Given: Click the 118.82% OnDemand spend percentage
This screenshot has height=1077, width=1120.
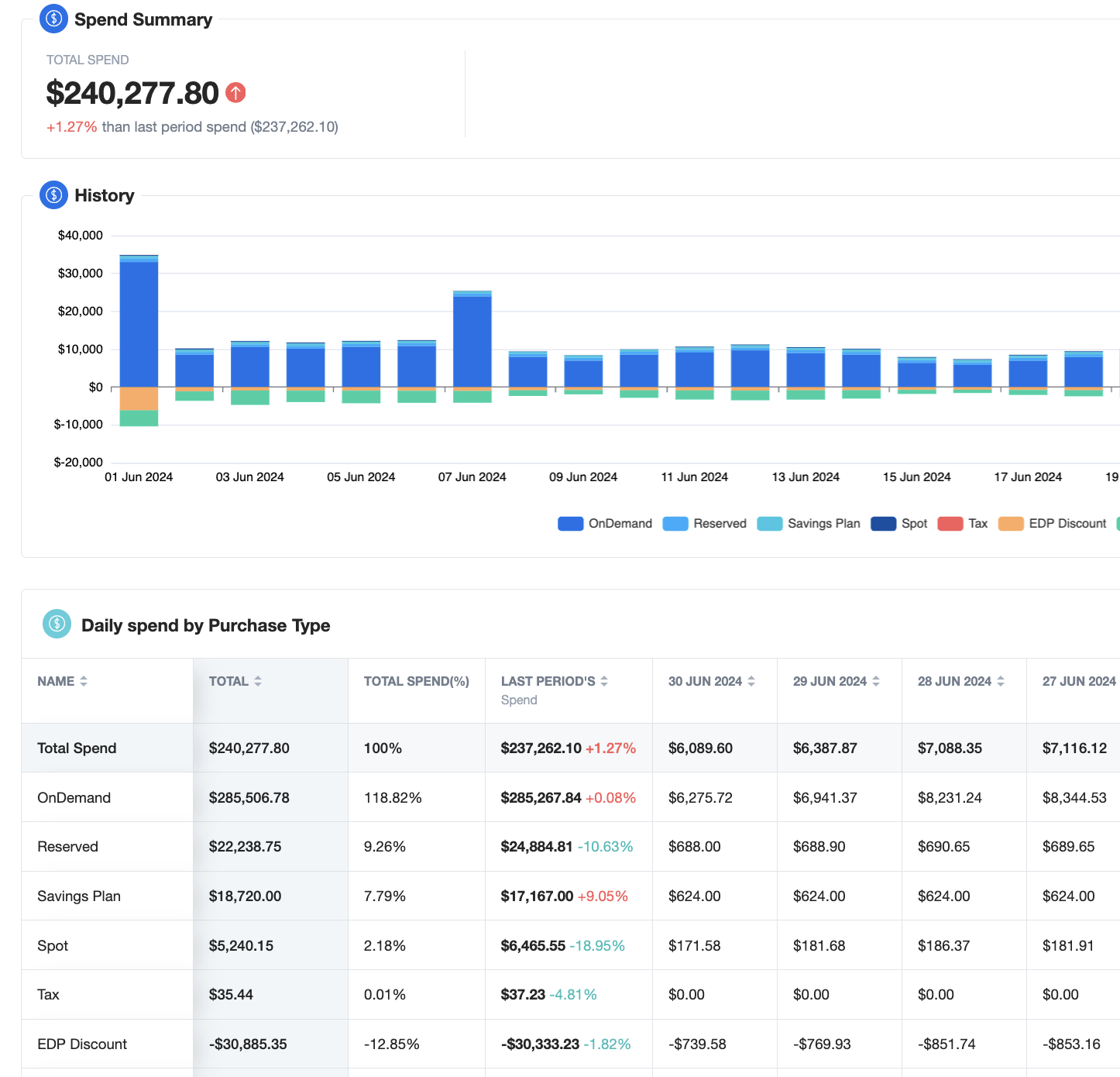Looking at the screenshot, I should tap(393, 798).
